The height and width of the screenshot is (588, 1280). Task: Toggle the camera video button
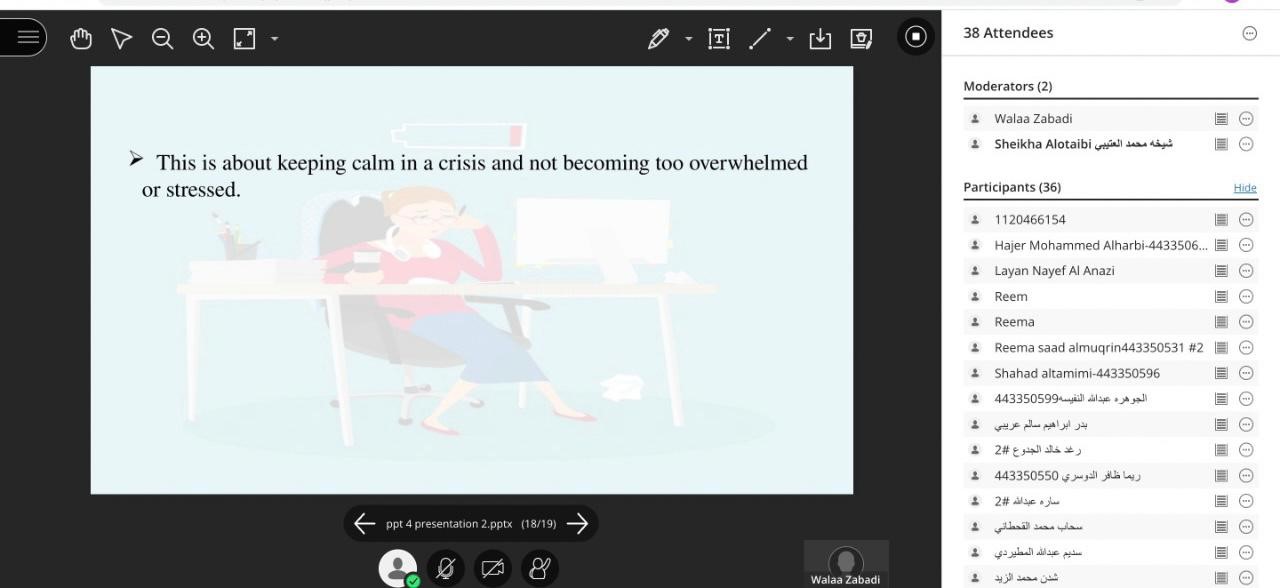click(x=493, y=568)
